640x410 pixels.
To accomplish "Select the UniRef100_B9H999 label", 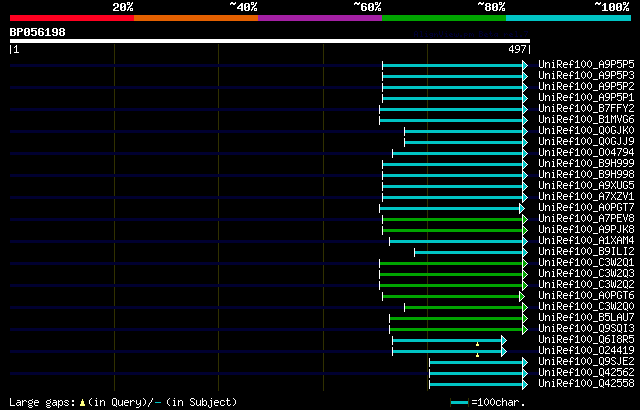I will tap(586, 164).
